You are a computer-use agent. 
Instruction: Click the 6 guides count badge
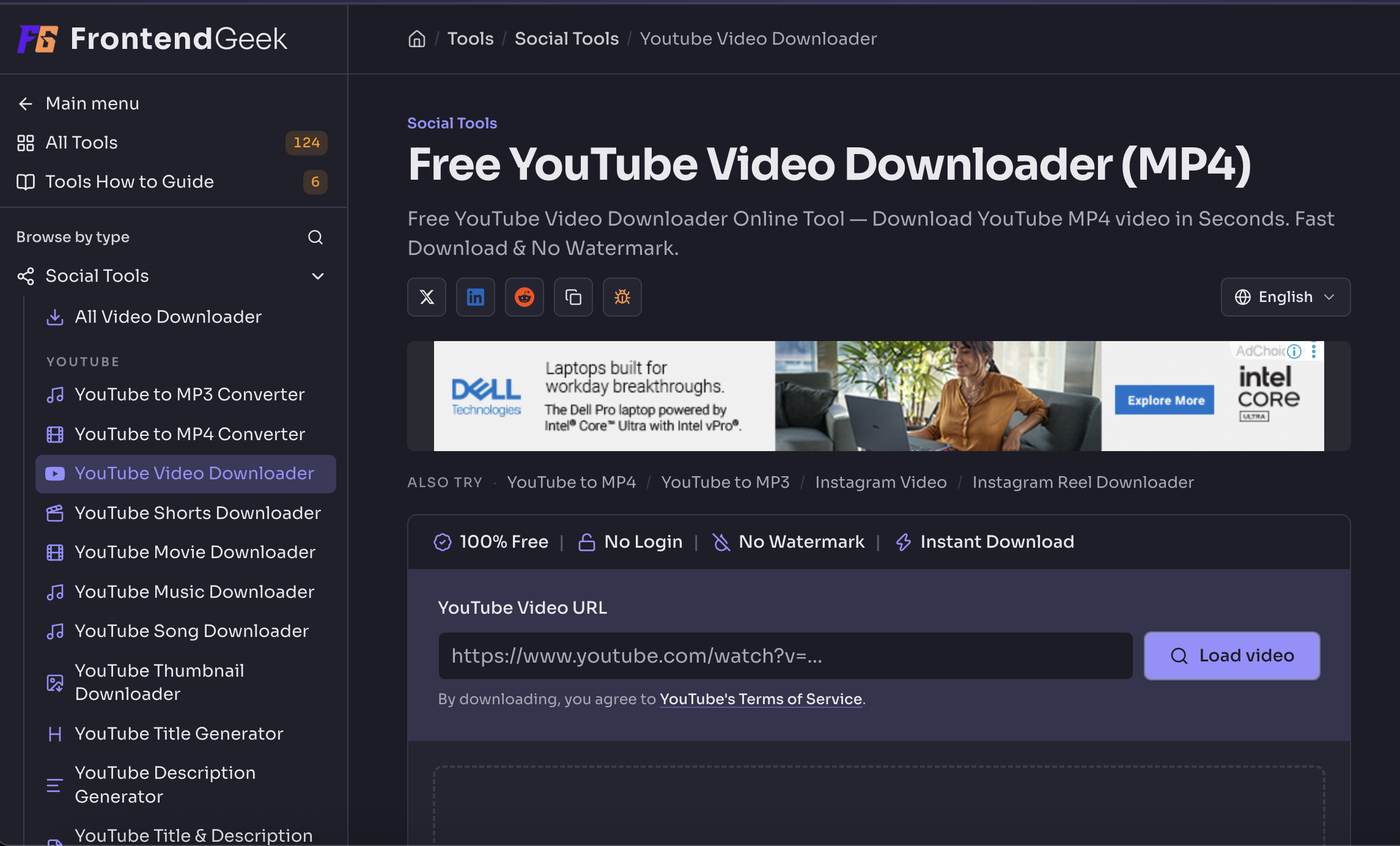(x=315, y=182)
